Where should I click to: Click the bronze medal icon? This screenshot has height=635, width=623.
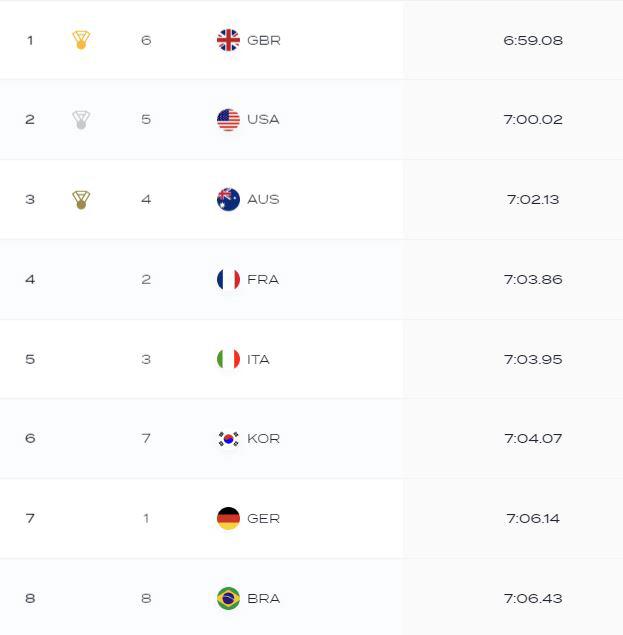pyautogui.click(x=81, y=200)
